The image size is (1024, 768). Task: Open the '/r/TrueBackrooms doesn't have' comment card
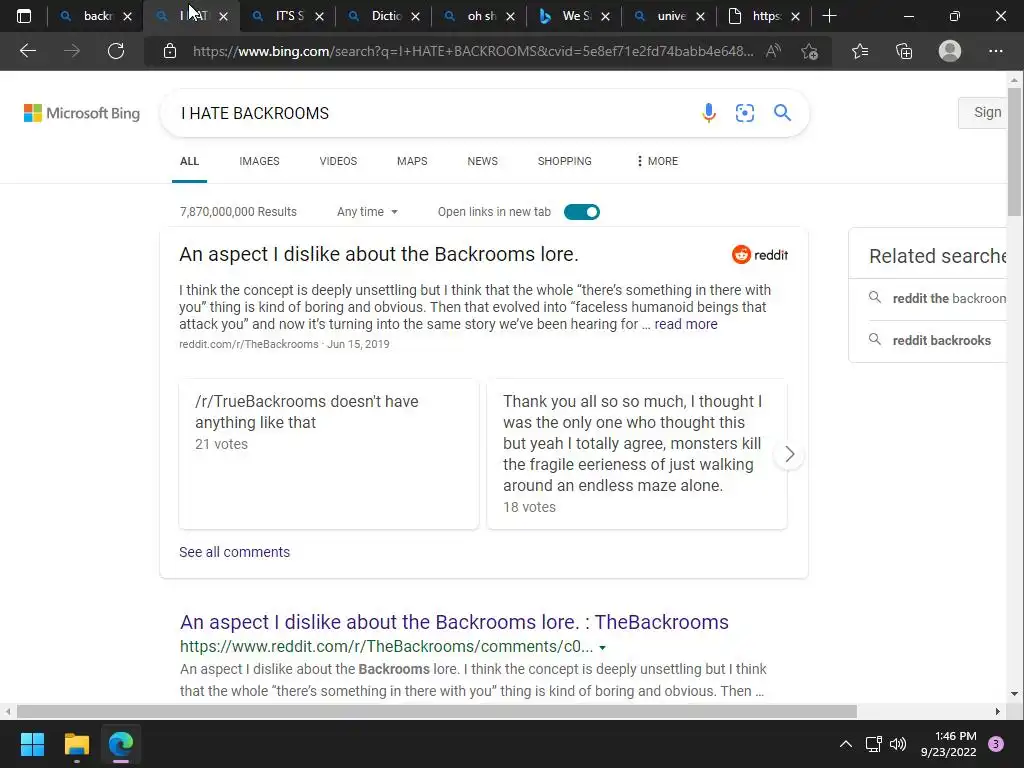pyautogui.click(x=328, y=454)
